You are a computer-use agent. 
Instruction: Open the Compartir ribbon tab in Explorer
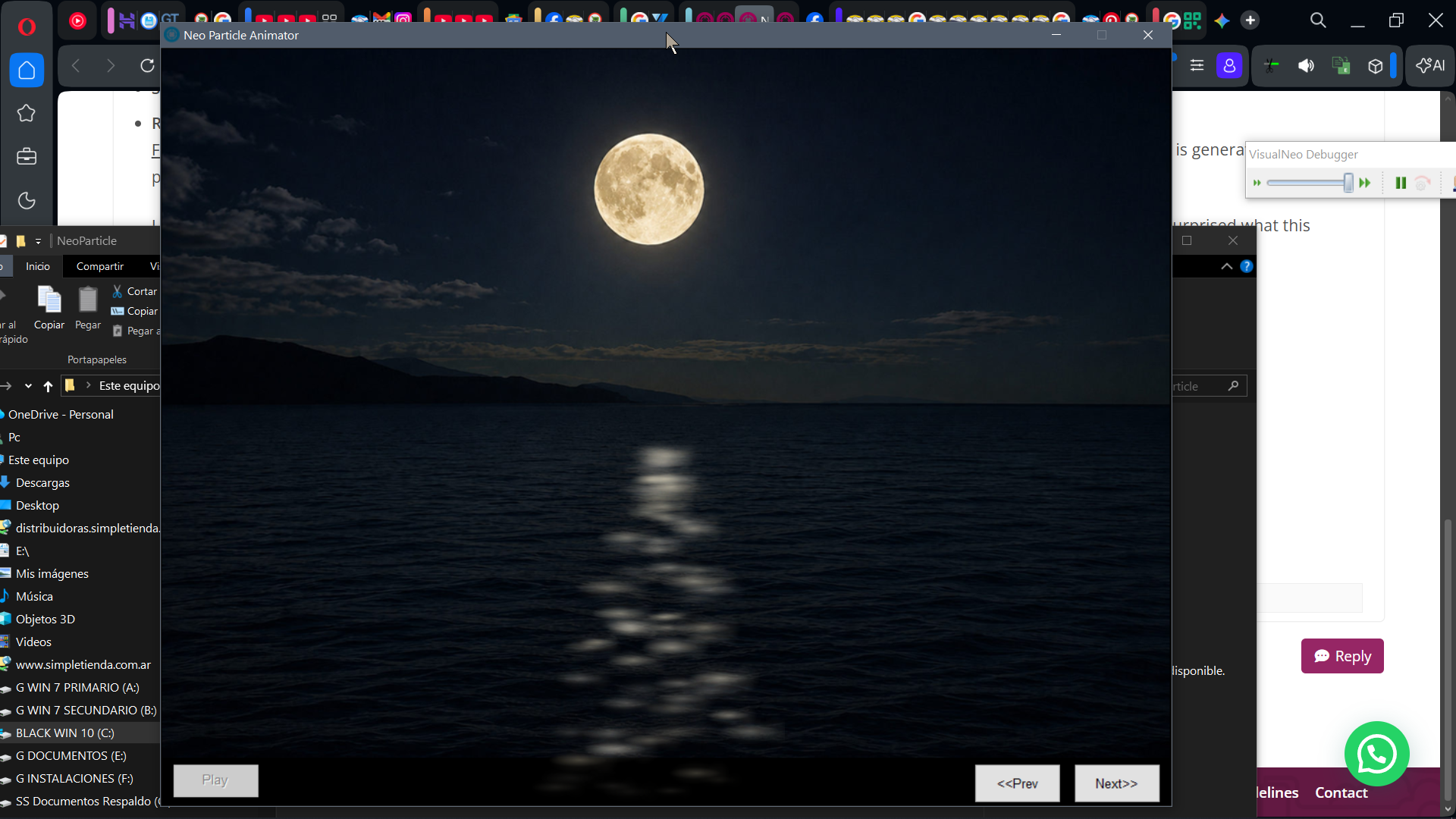tap(100, 266)
